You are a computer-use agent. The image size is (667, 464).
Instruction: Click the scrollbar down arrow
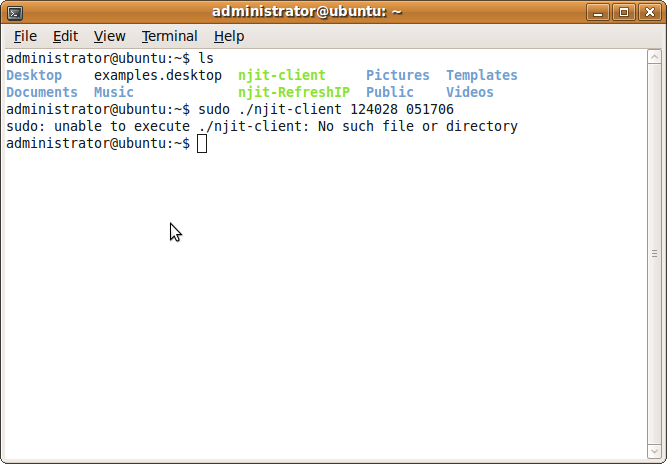654,451
